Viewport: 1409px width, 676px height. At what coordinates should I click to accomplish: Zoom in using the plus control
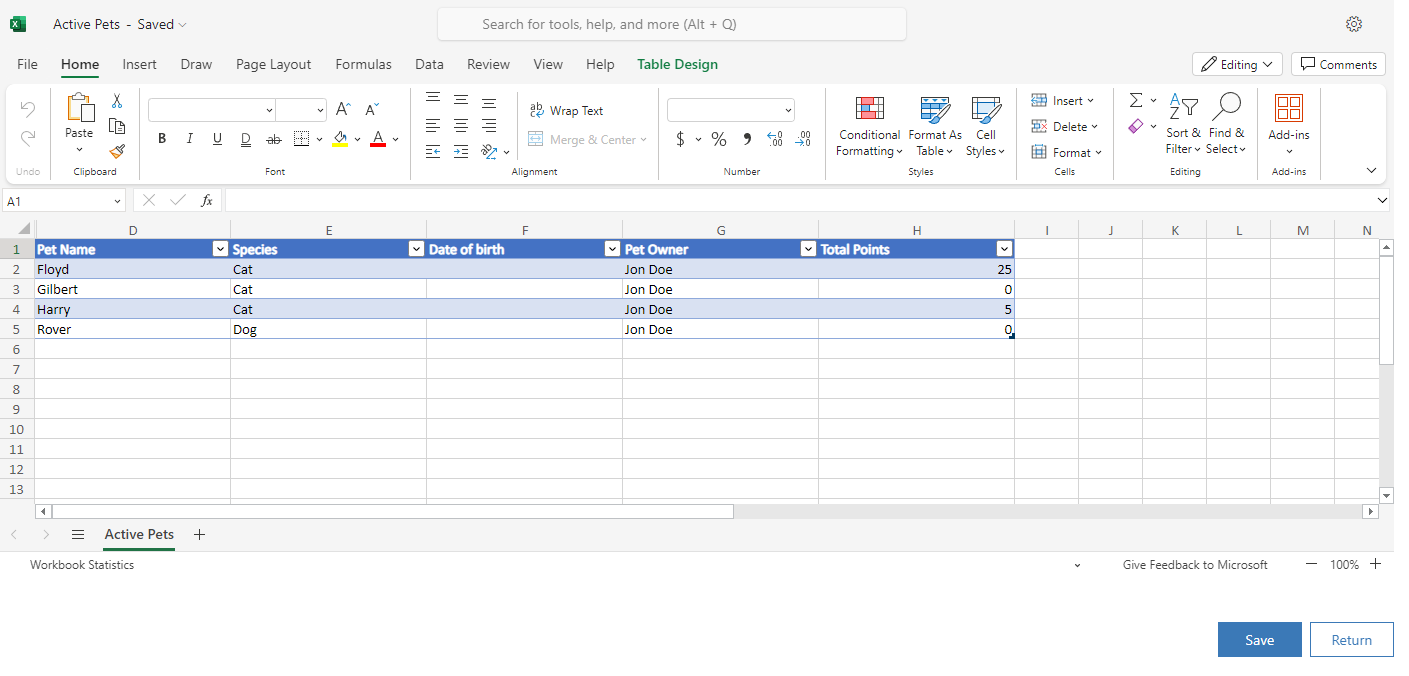point(1376,564)
